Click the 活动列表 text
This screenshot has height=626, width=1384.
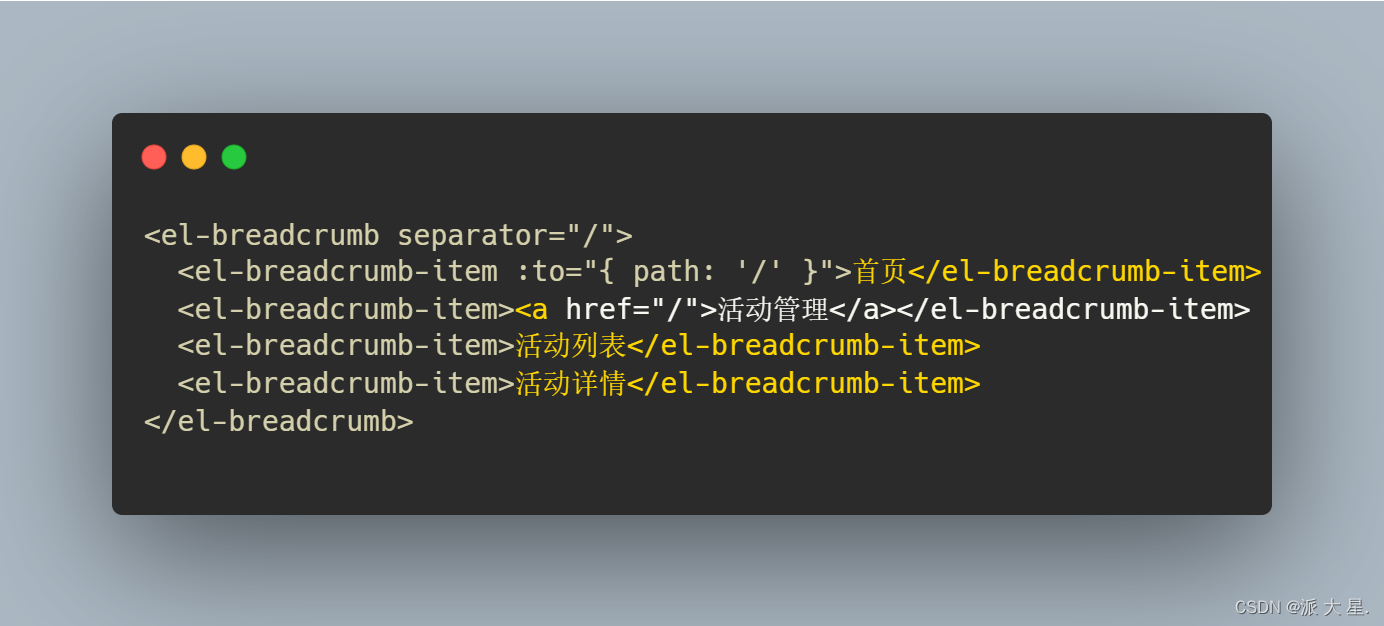pyautogui.click(x=570, y=346)
